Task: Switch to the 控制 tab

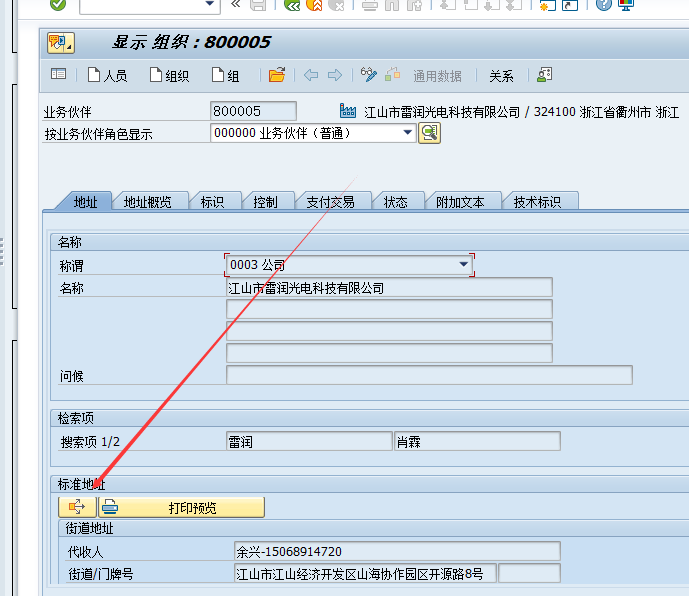Action: pyautogui.click(x=265, y=202)
